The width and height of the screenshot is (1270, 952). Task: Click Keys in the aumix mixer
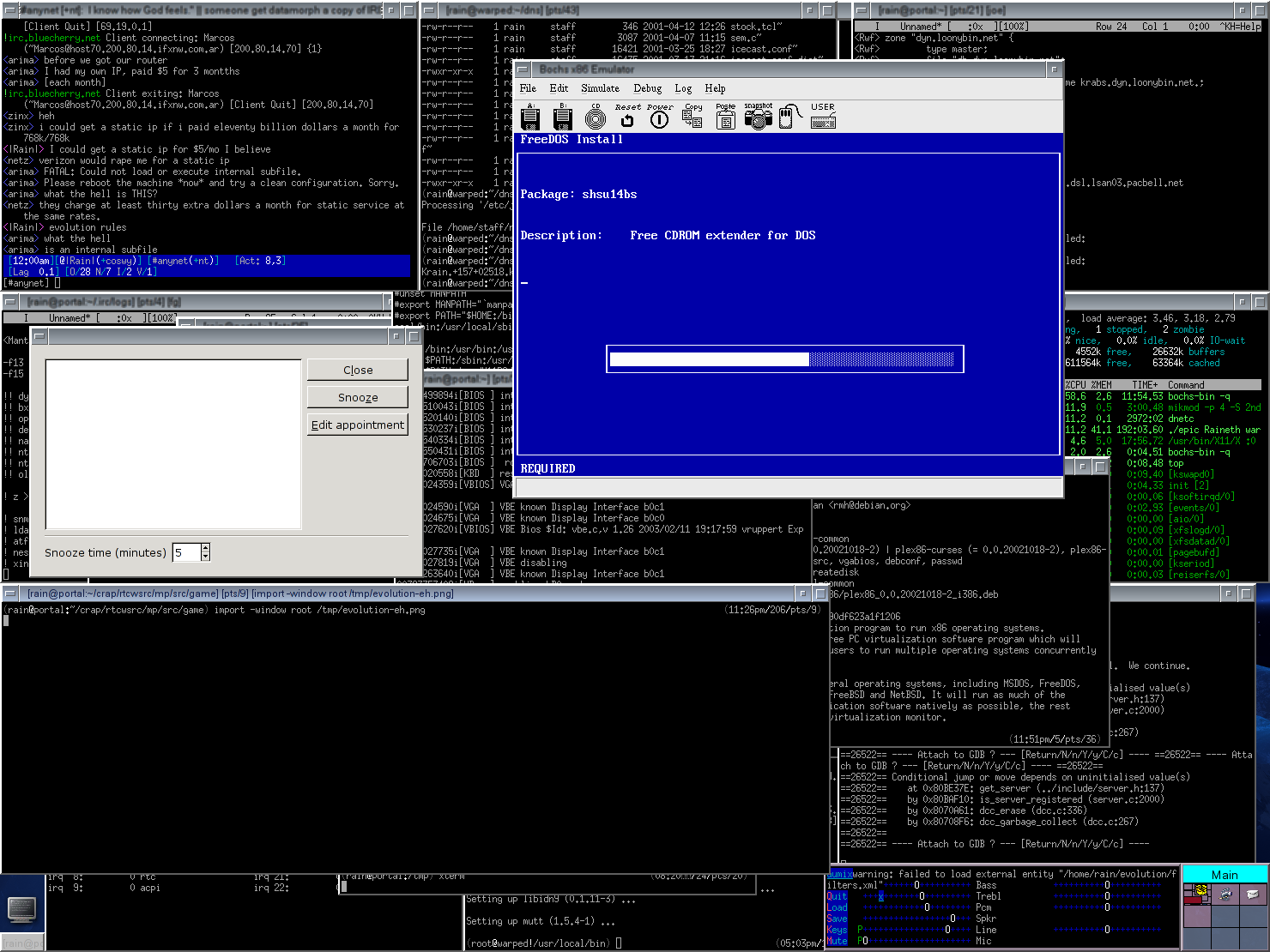coord(837,930)
